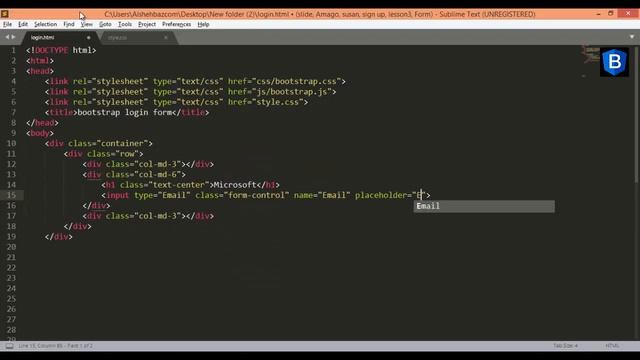Restore down the Sublime Text window
Image resolution: width=640 pixels, height=360 pixels.
pos(611,14)
